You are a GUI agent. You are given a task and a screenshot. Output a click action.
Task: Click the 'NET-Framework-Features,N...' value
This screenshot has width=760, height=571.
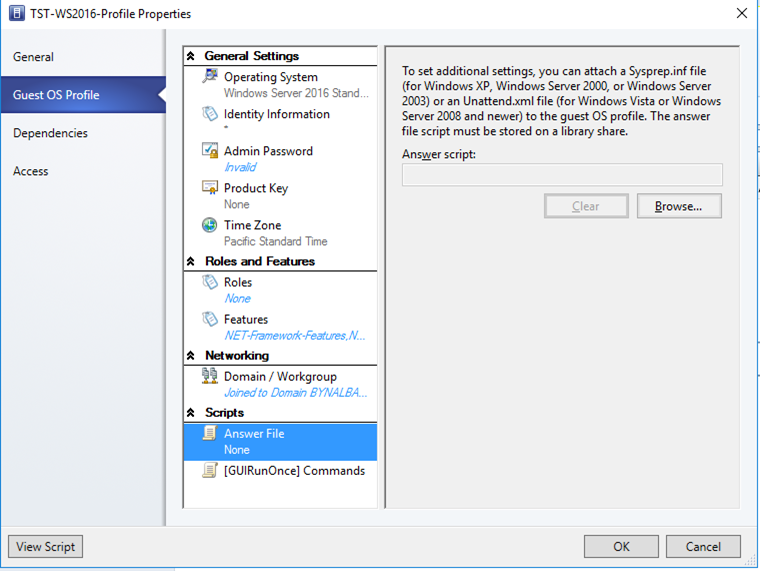295,335
